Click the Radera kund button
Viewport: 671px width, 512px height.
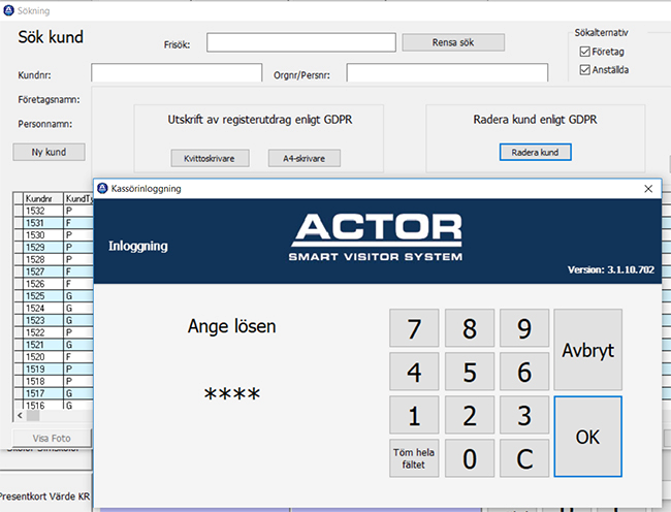[x=535, y=152]
